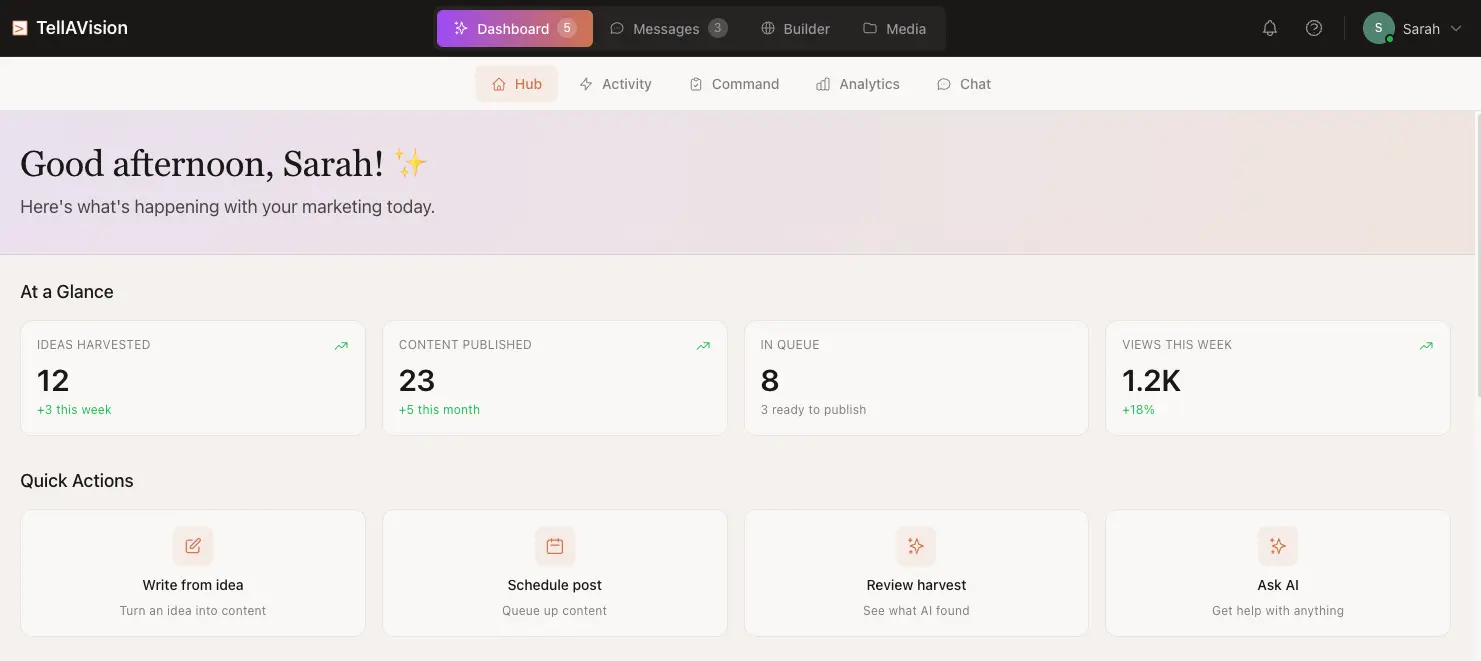Click the Ask AI sparkle icon

1277,546
